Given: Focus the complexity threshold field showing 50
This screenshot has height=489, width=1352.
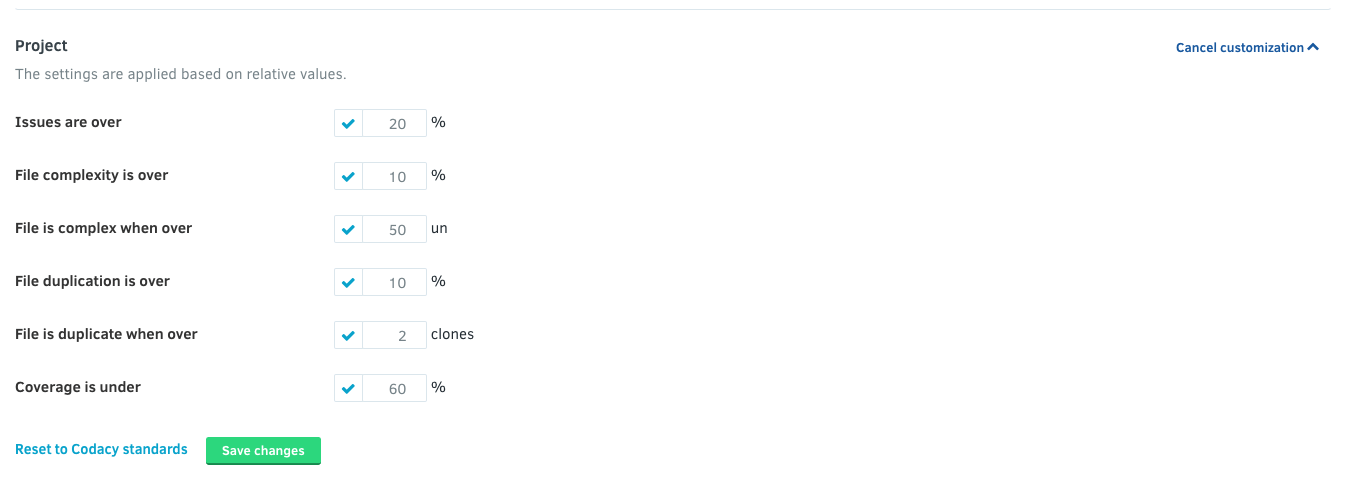Looking at the screenshot, I should tap(394, 230).
